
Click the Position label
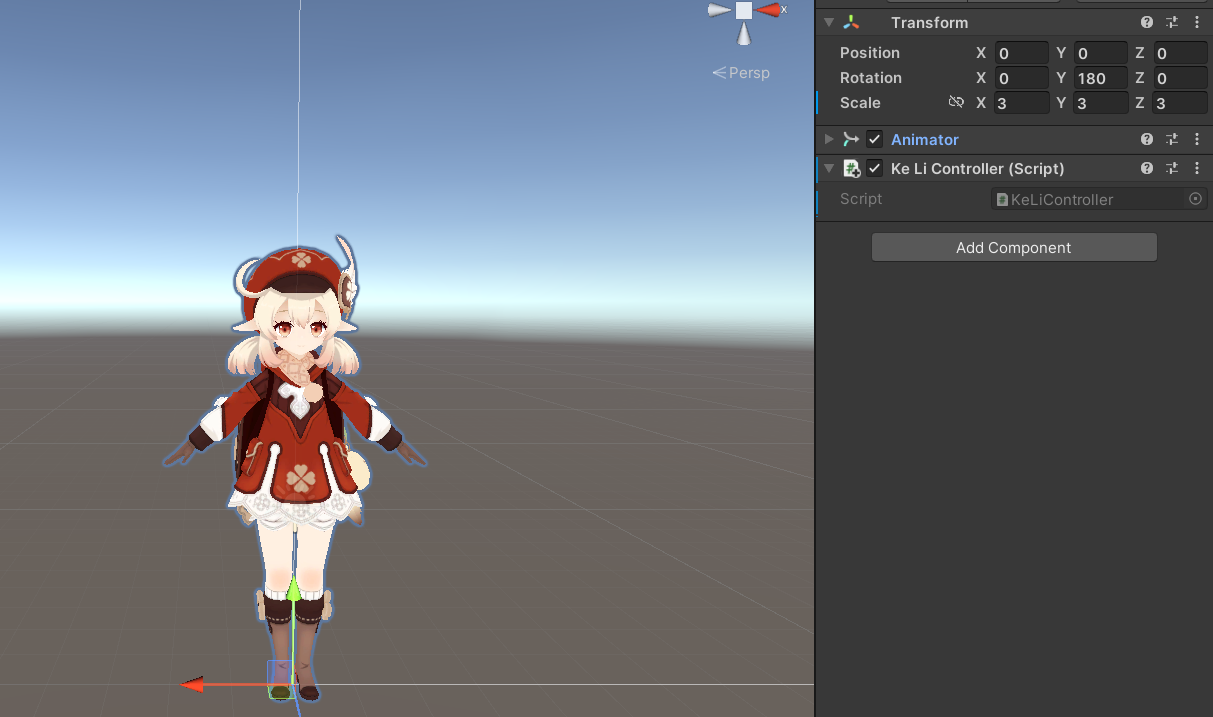pyautogui.click(x=870, y=53)
